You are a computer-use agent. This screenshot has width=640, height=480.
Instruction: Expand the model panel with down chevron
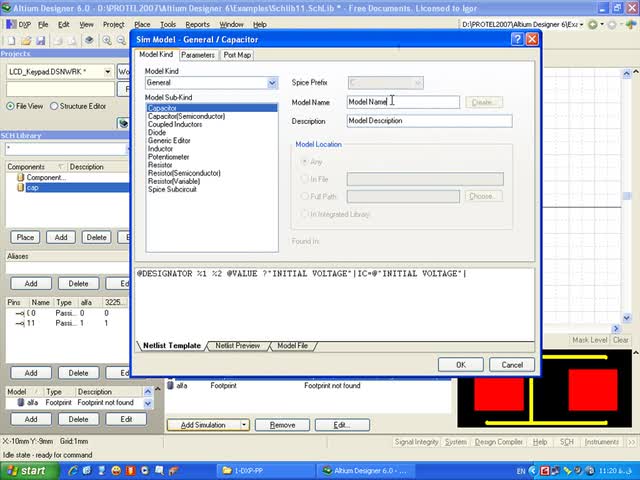point(148,403)
